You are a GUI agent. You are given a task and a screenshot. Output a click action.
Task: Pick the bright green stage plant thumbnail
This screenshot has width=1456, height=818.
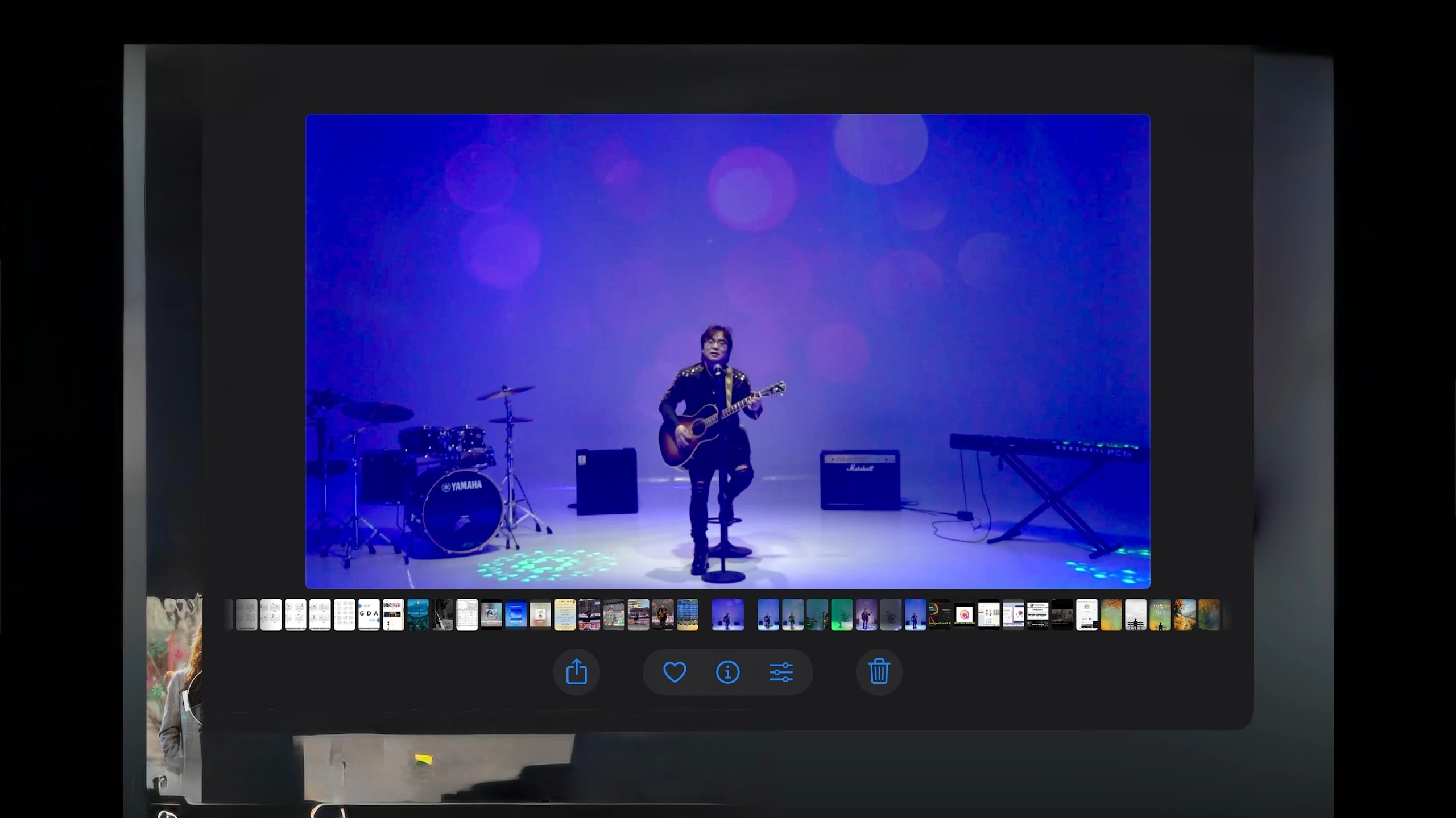click(x=842, y=614)
